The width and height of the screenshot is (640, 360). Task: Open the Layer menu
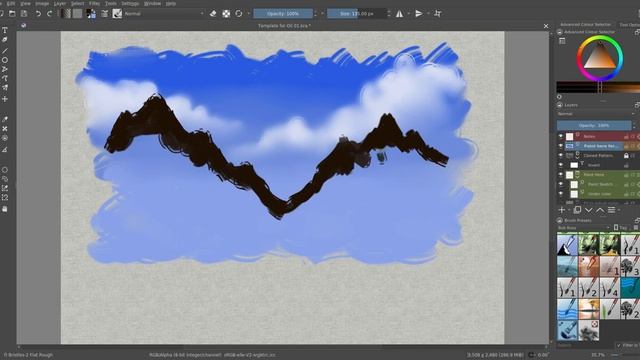pos(60,3)
